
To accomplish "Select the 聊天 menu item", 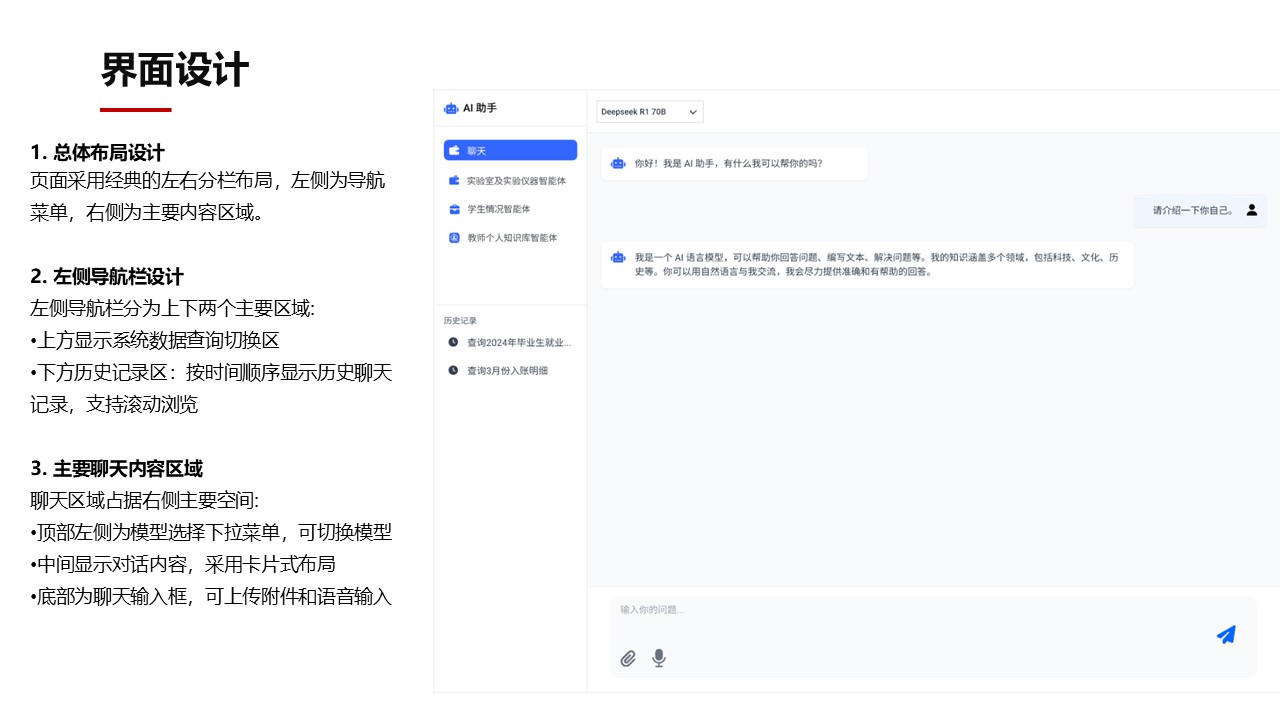I will click(510, 150).
